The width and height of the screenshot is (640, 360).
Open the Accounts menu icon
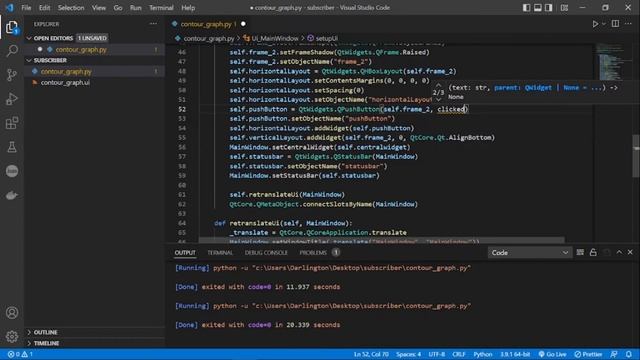coord(12,313)
